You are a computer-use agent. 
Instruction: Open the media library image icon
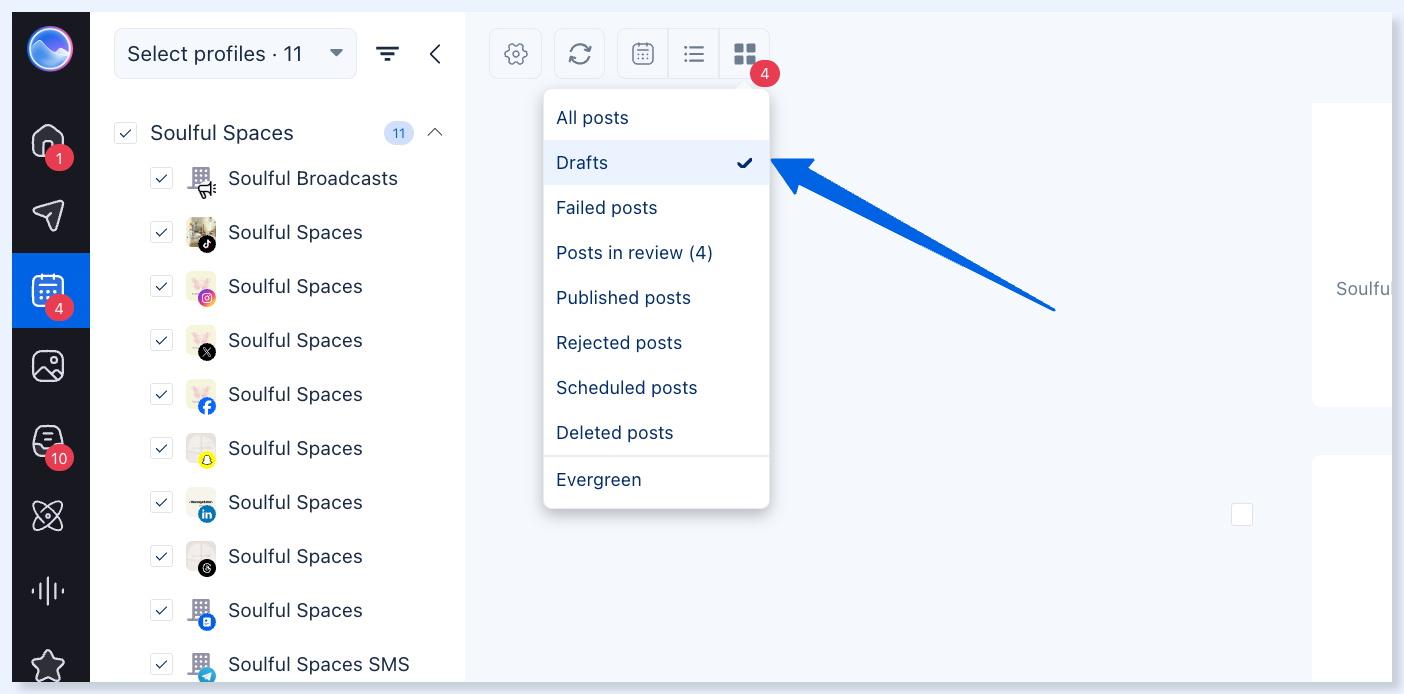point(48,366)
